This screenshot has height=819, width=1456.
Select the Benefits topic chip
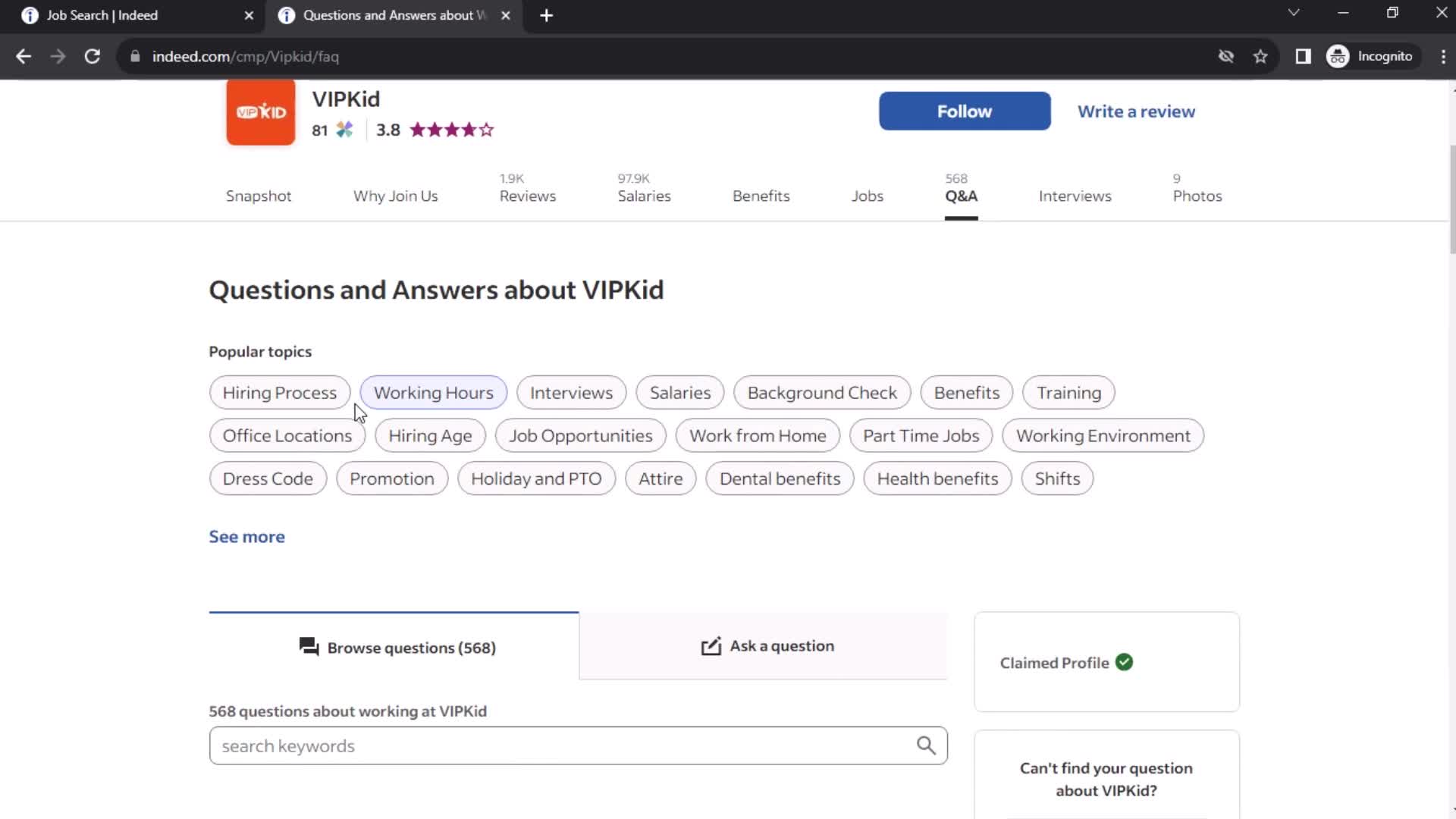(x=967, y=392)
